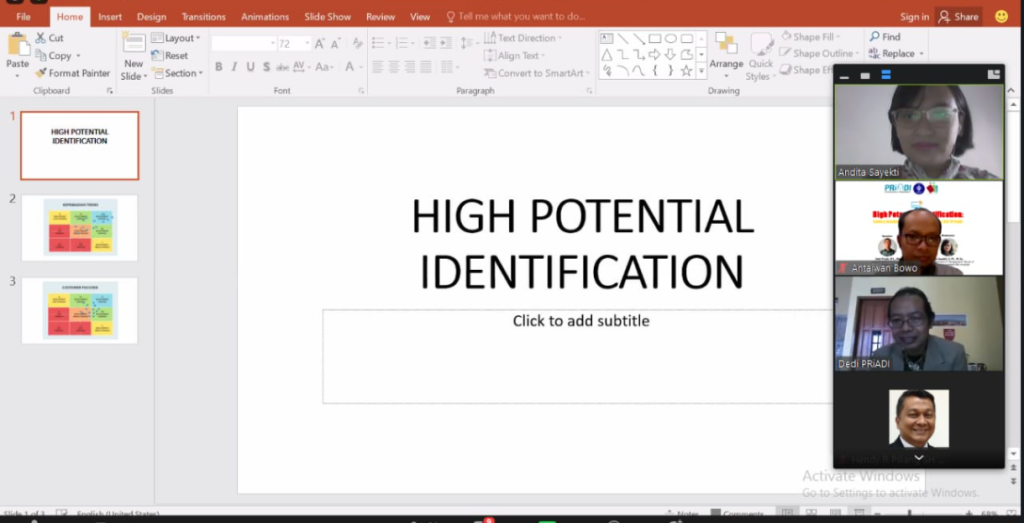The image size is (1024, 523).
Task: Open the Transitions ribbon tab
Action: tap(203, 17)
